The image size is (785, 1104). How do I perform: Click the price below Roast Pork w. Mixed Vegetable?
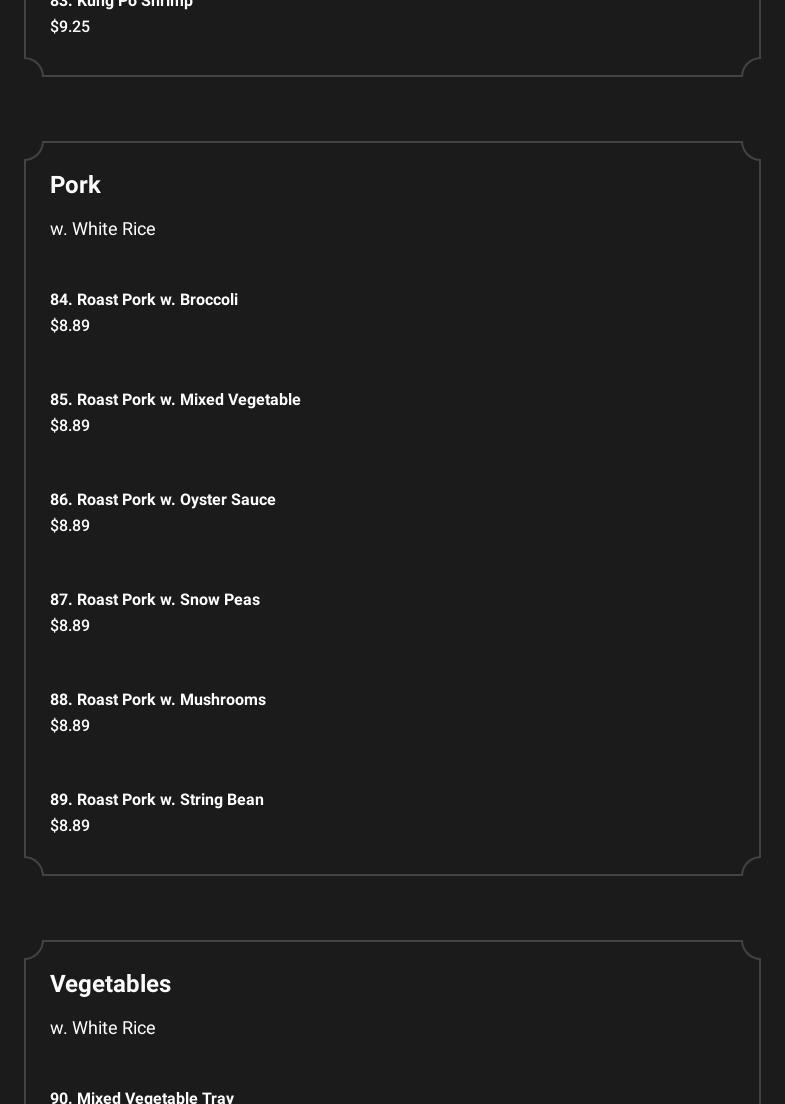point(70,426)
